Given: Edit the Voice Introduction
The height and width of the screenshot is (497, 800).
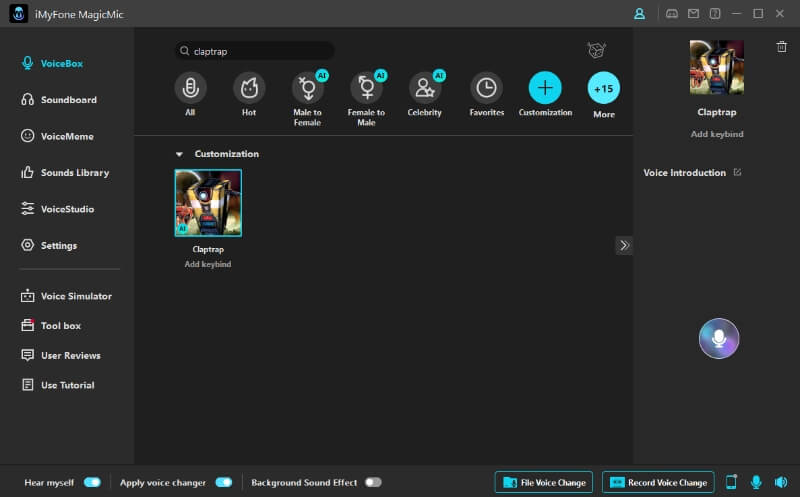Looking at the screenshot, I should [x=737, y=172].
